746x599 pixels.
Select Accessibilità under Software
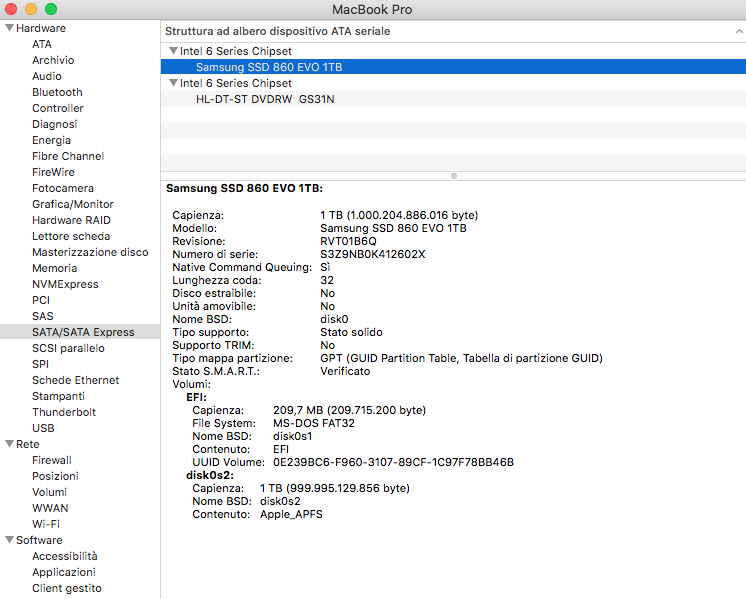[x=65, y=556]
